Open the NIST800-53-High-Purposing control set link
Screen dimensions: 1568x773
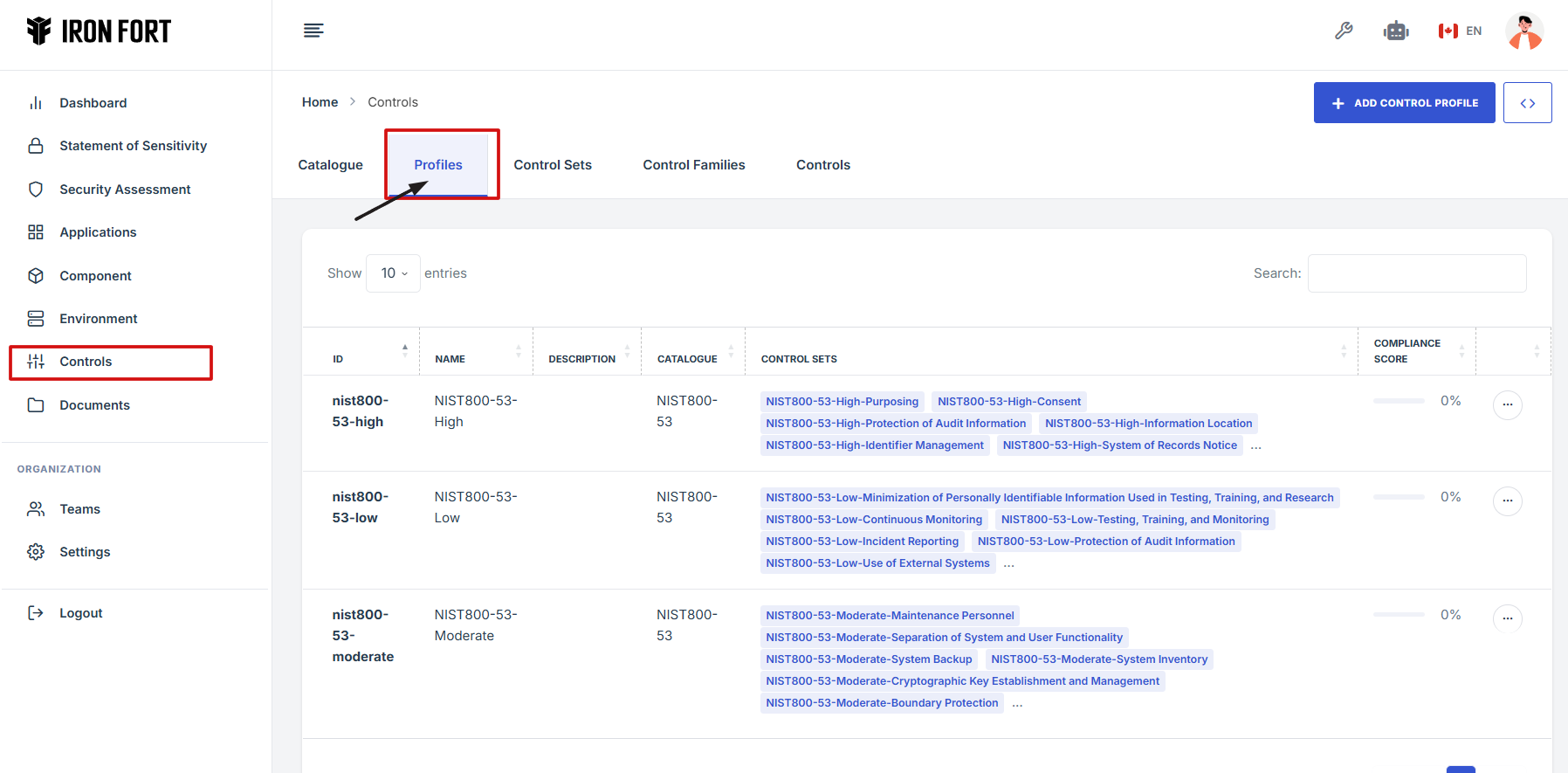pyautogui.click(x=842, y=402)
